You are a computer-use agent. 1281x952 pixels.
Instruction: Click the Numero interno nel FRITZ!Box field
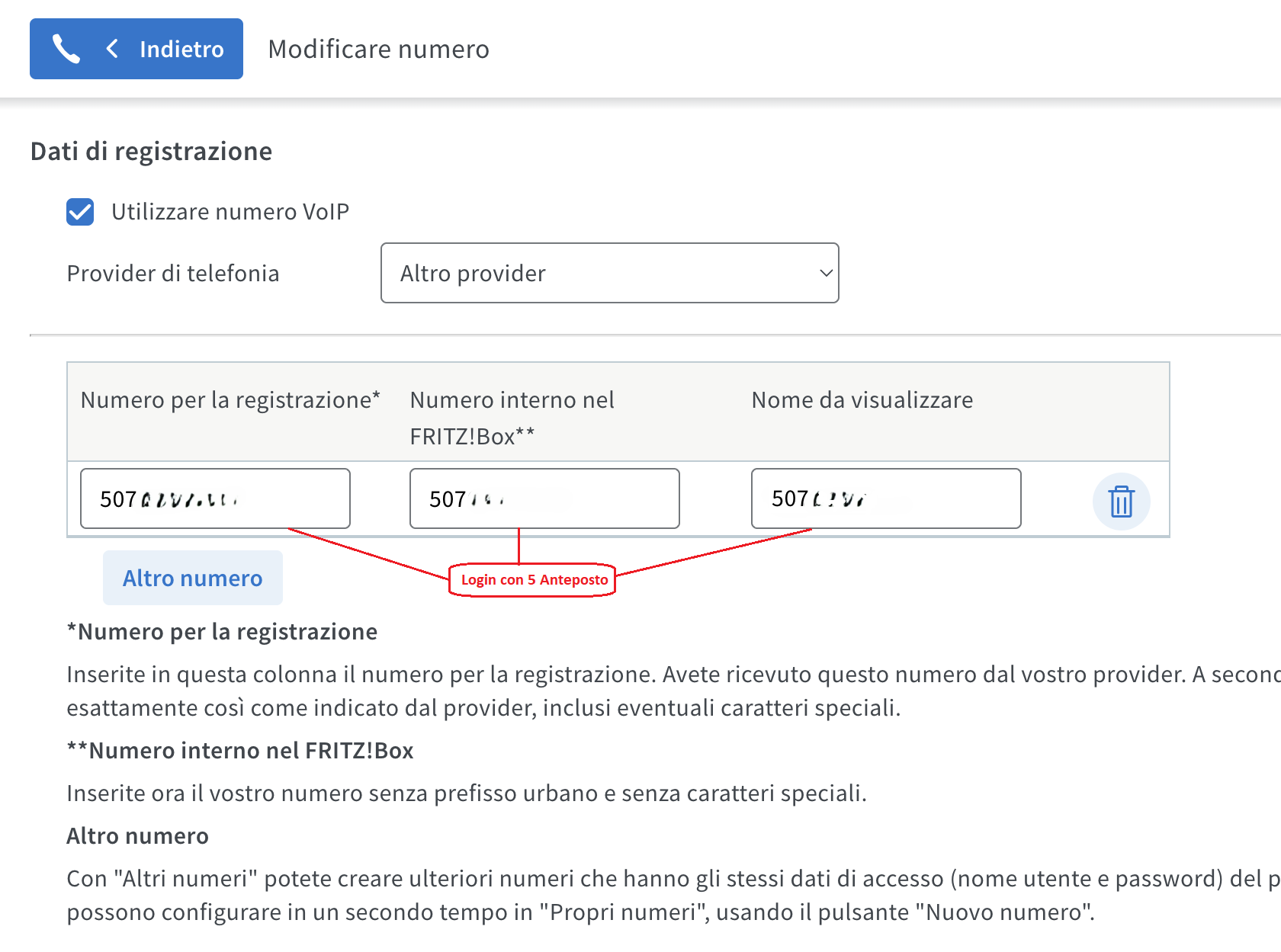544,498
